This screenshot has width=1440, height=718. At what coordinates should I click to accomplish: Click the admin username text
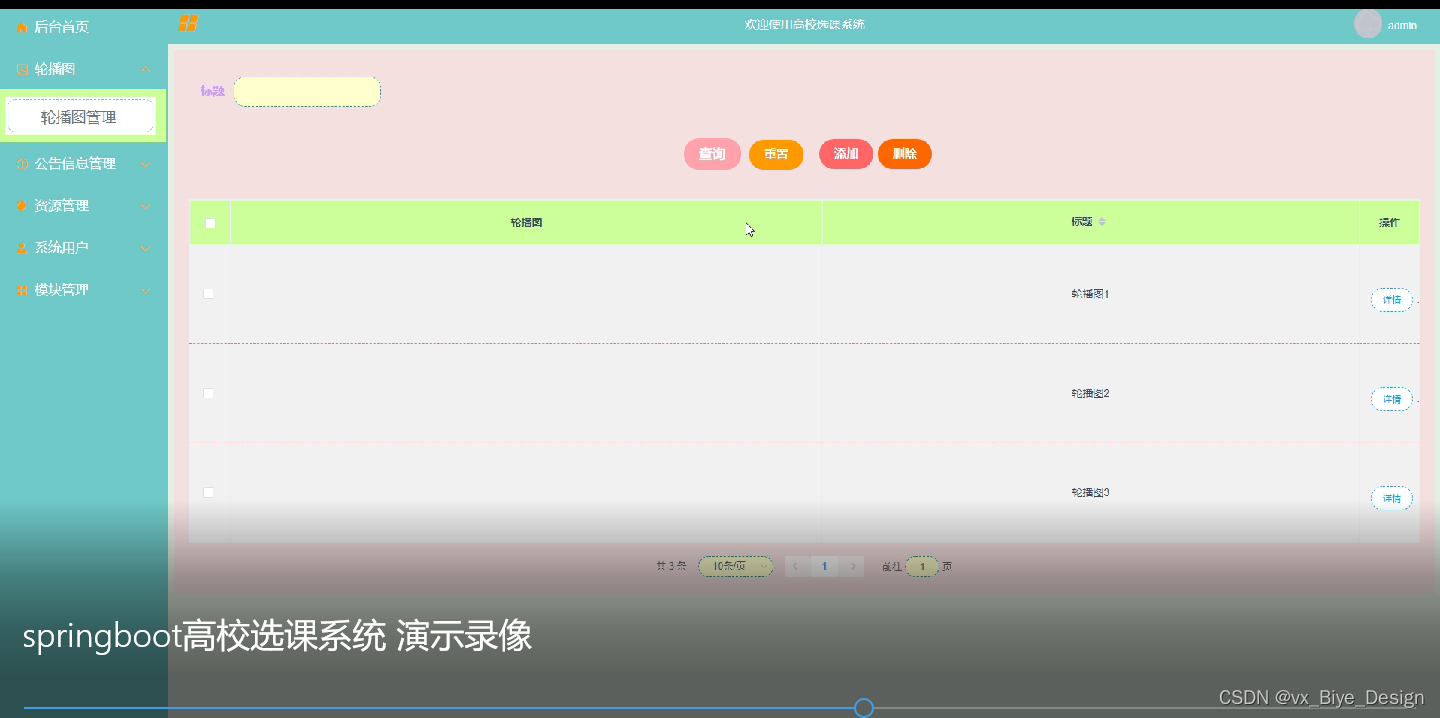point(1402,25)
